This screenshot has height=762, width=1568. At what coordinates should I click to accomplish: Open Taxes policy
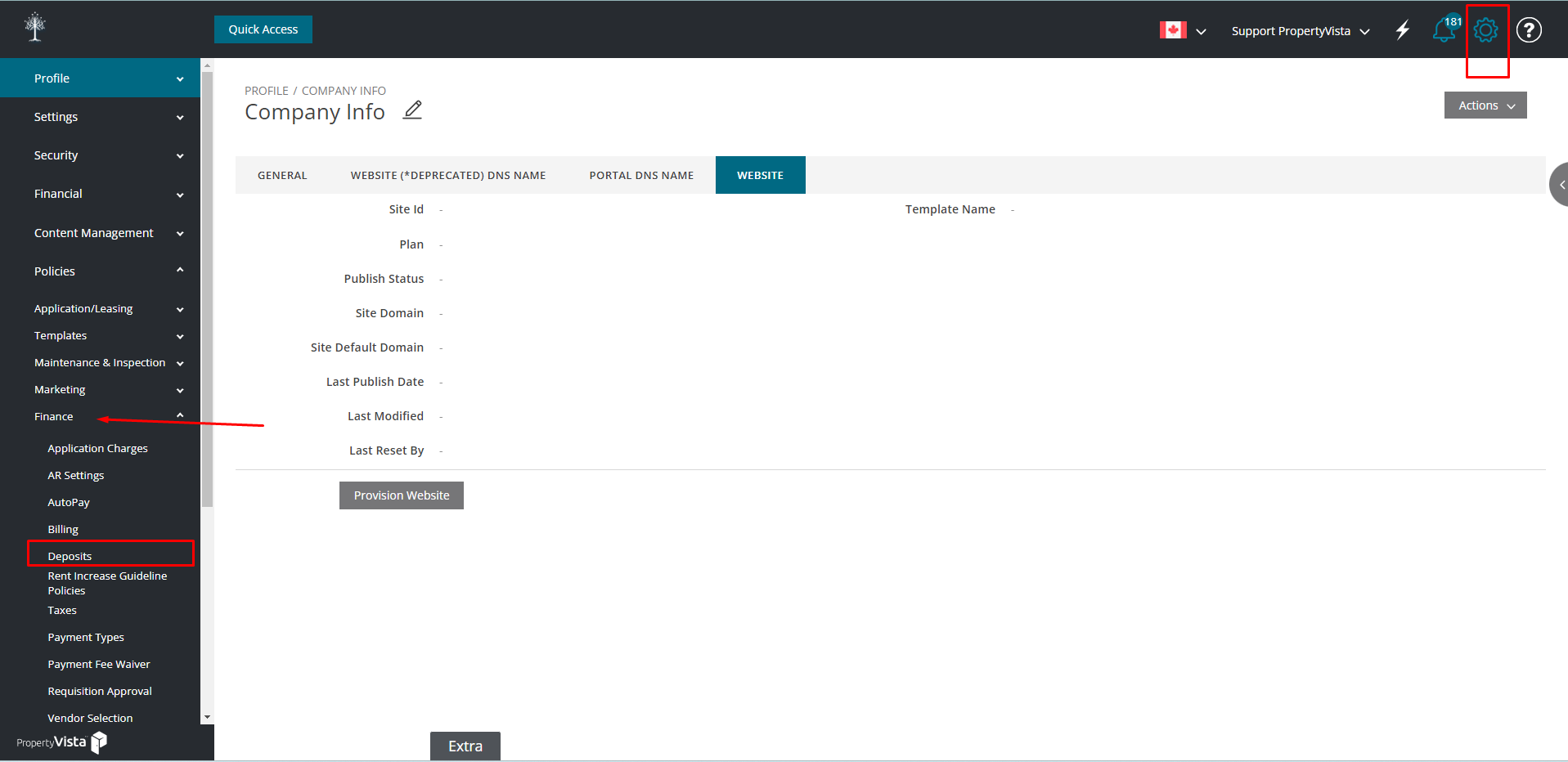pyautogui.click(x=62, y=611)
